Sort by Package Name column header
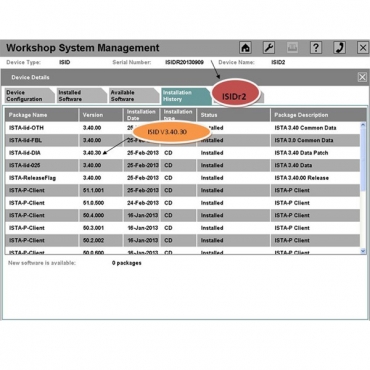Viewport: 370px width, 370px height. pos(42,115)
